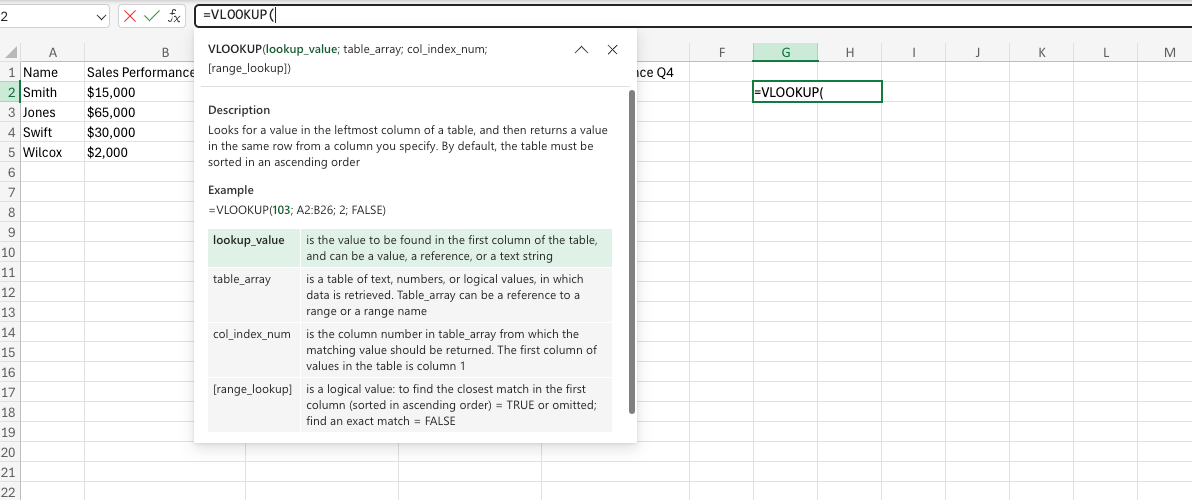
Task: Select cell containing Wilcox
Action: click(x=52, y=152)
